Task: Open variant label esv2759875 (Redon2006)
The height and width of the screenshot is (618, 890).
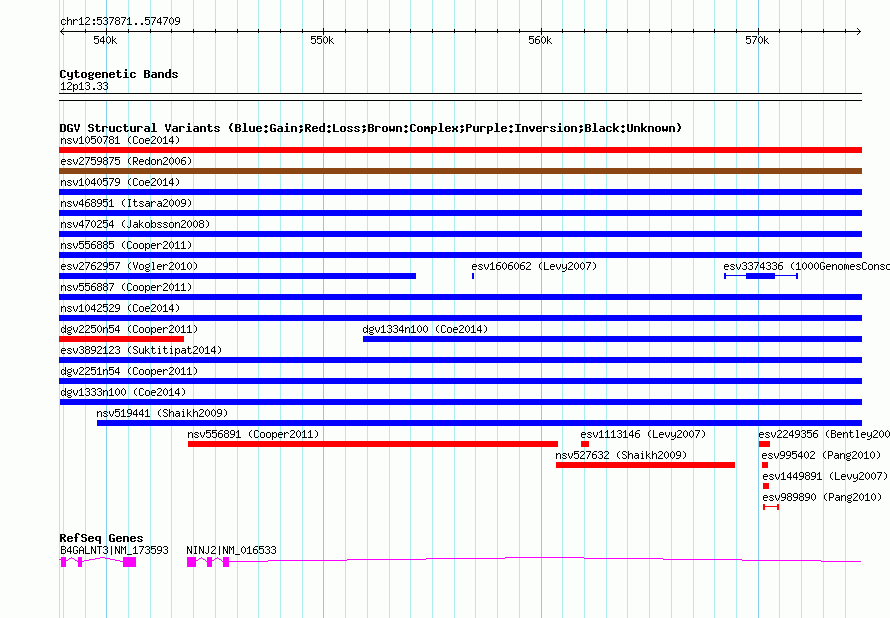Action: [x=126, y=161]
